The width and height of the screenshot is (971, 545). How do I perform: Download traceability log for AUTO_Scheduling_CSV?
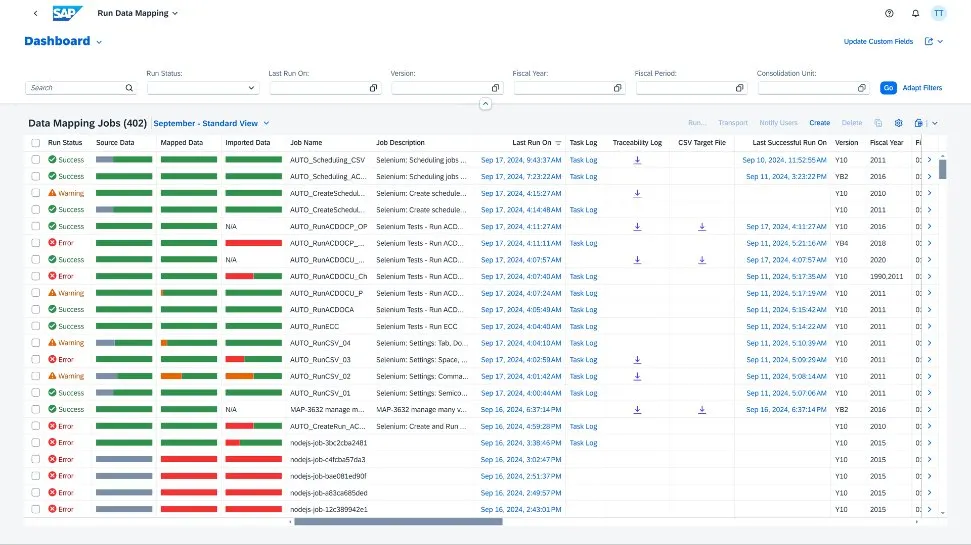click(637, 159)
